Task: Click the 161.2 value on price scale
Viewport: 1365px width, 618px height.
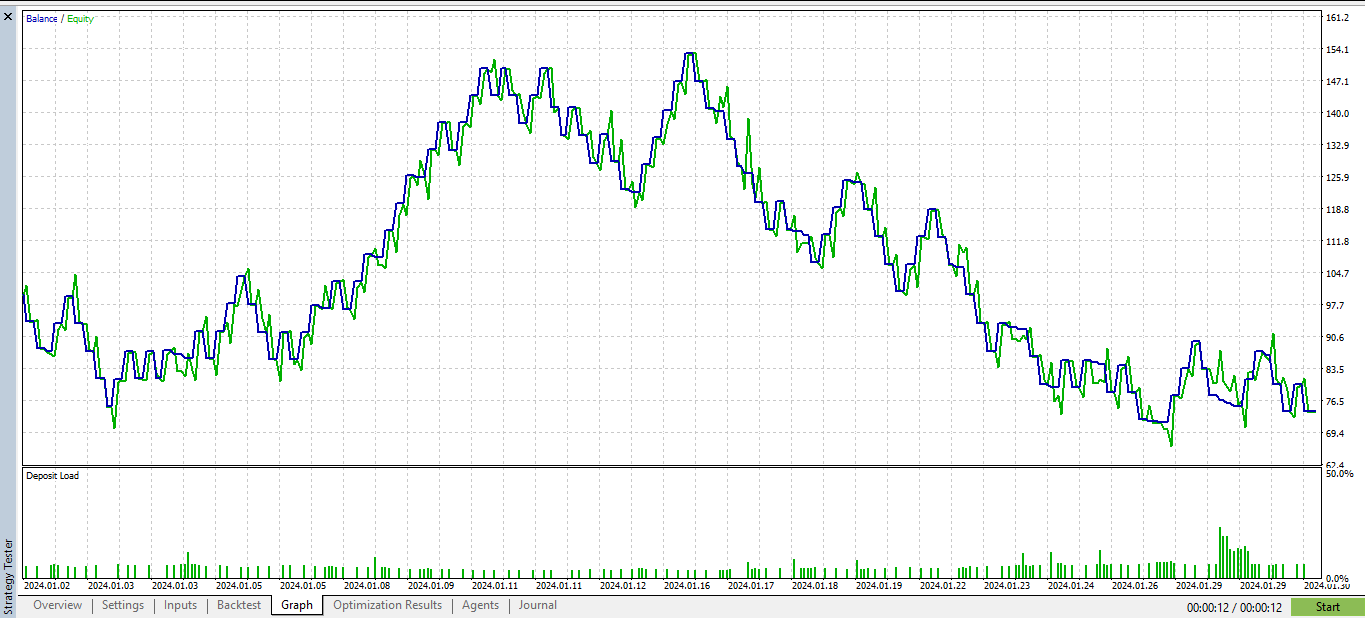Action: 1335,16
